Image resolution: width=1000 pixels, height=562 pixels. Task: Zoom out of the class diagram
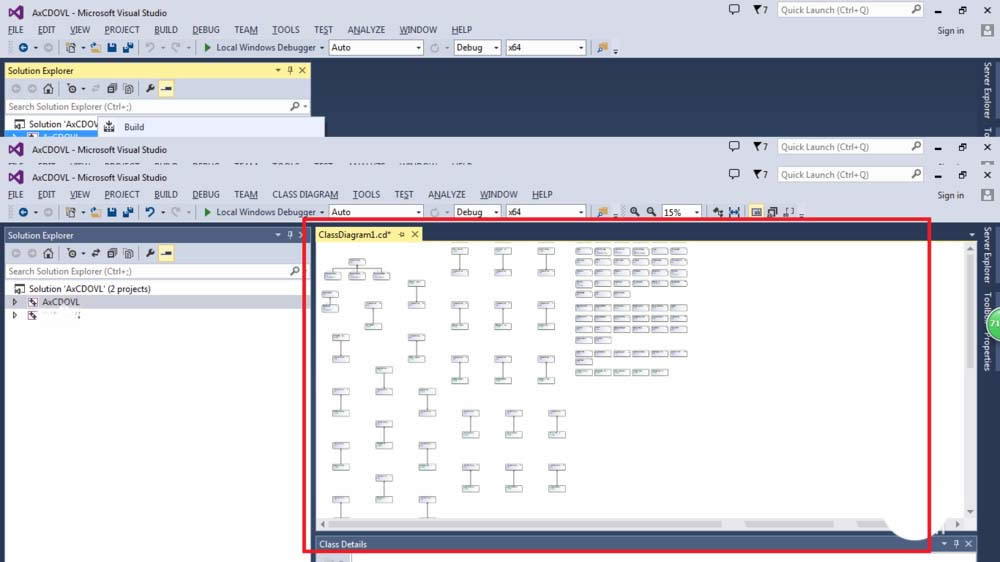(651, 212)
